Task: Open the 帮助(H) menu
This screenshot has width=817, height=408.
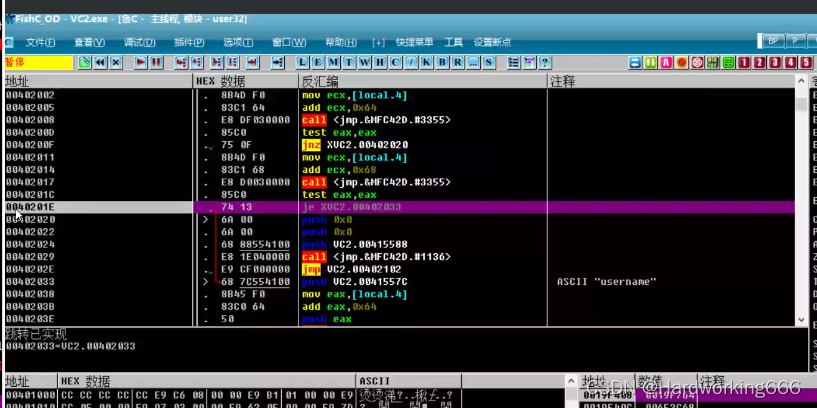Action: pos(341,42)
